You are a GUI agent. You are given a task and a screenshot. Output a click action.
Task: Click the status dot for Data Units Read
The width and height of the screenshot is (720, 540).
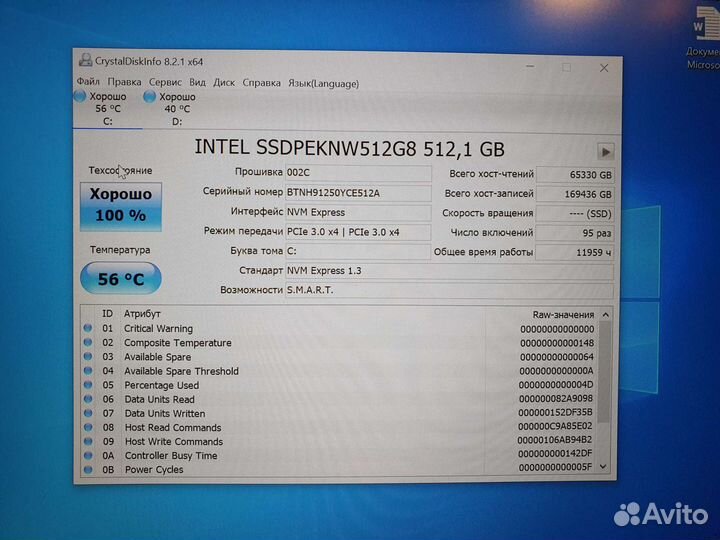[88, 399]
